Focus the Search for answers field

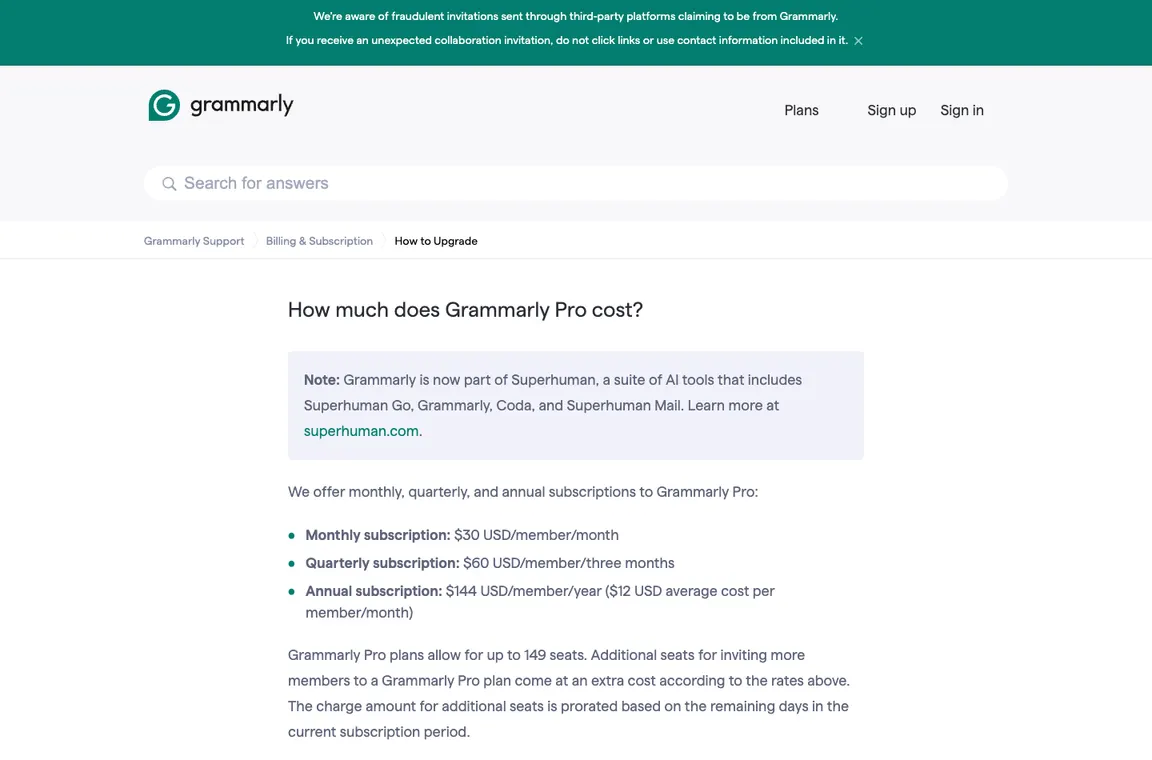(x=575, y=183)
